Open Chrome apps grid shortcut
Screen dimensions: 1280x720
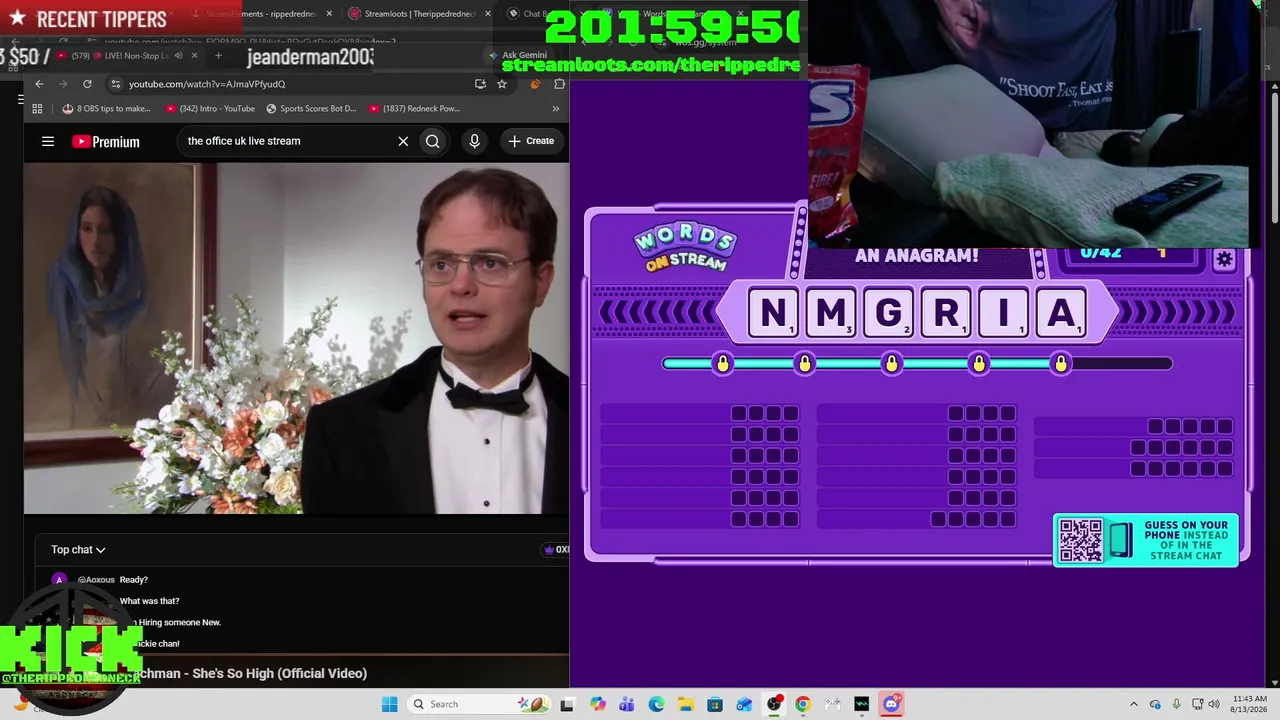38,109
